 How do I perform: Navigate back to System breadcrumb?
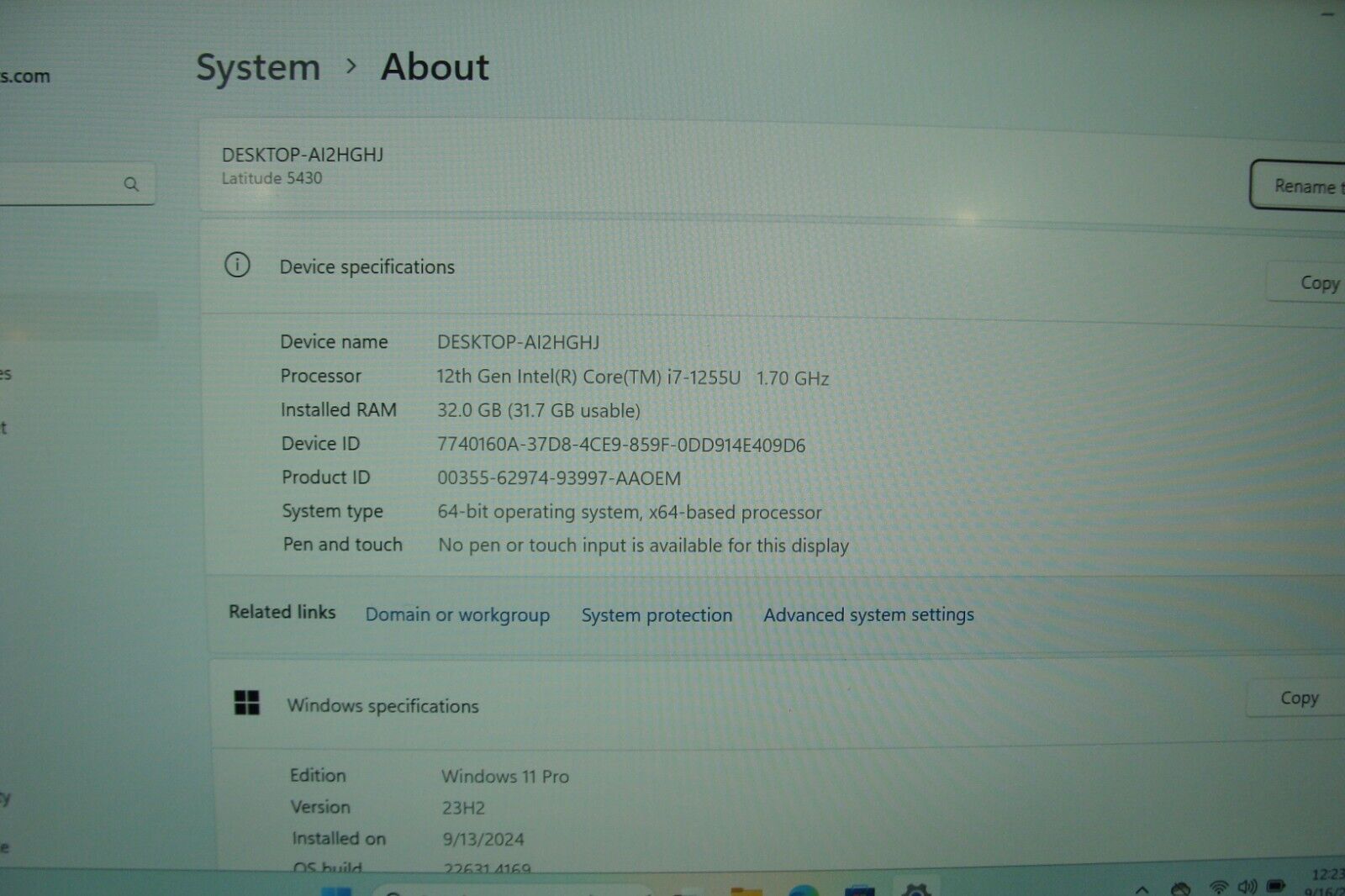(x=258, y=67)
